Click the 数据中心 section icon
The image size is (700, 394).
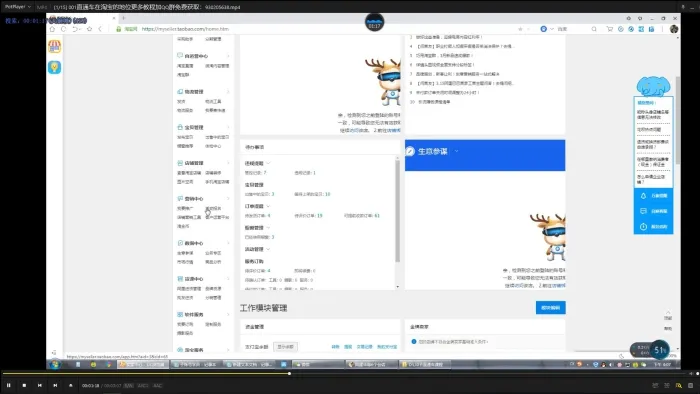pos(180,243)
